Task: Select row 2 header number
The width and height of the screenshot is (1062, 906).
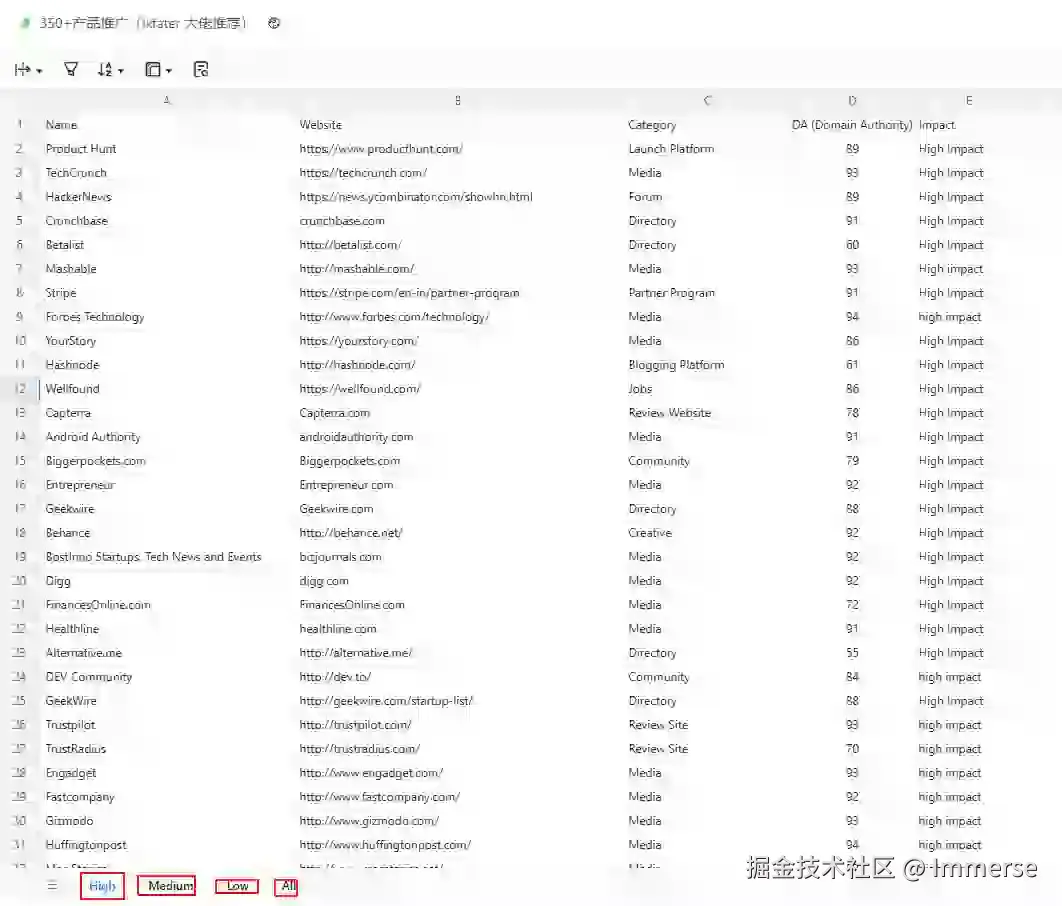Action: 19,148
